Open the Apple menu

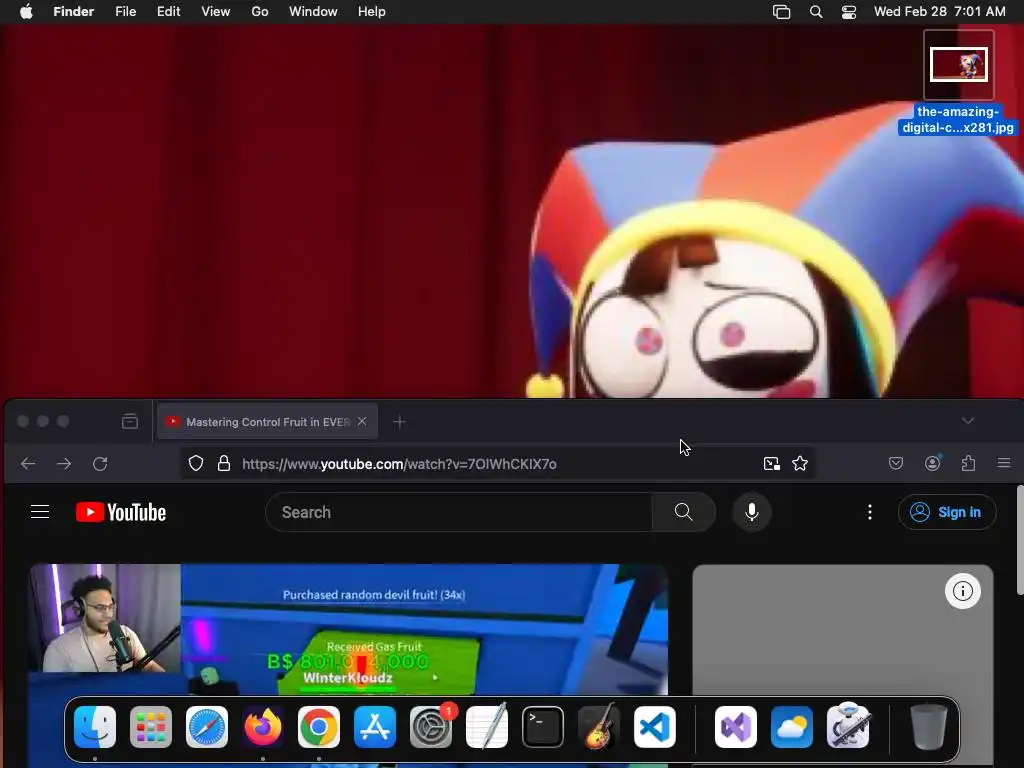pos(26,12)
